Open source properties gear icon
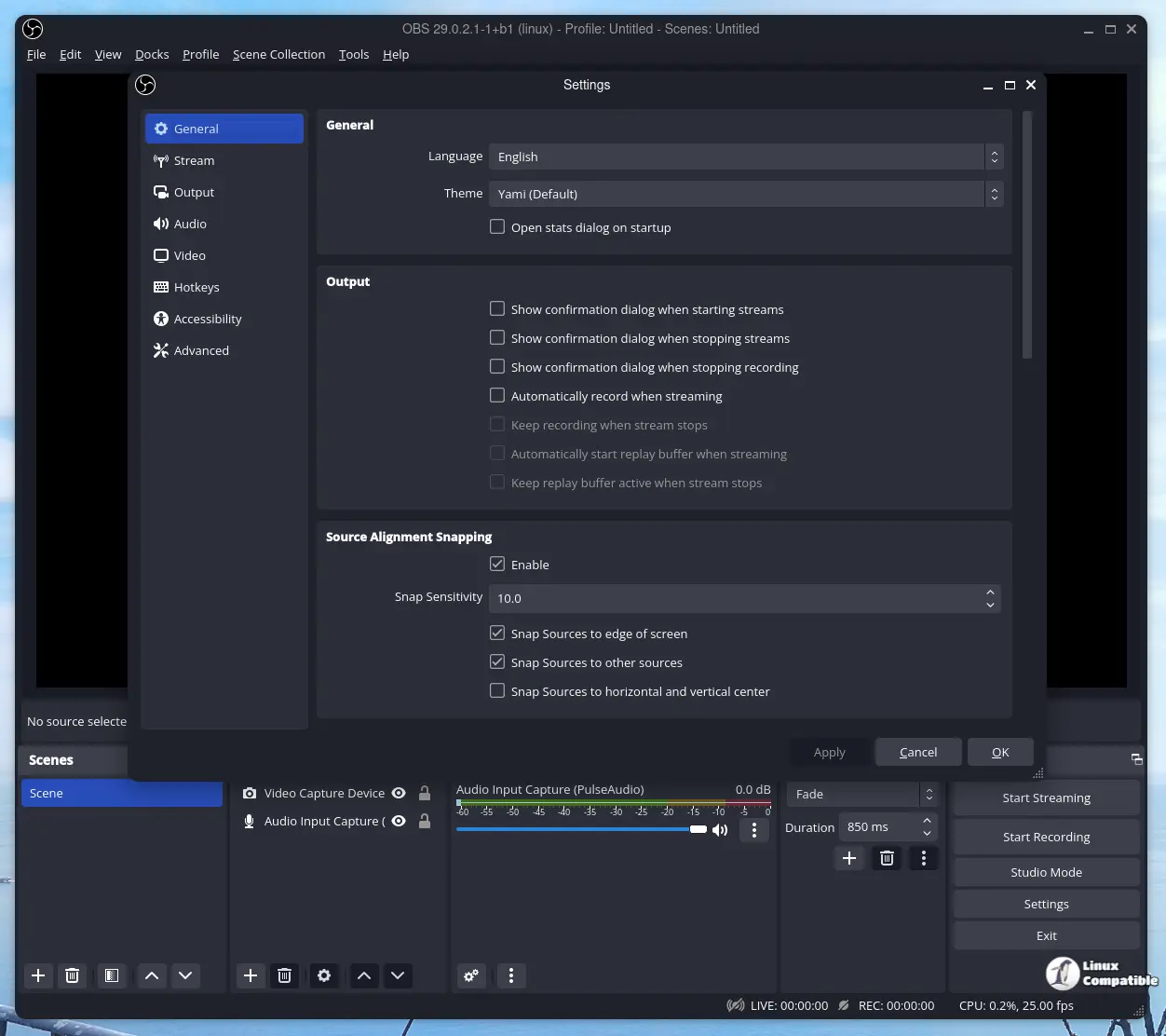 [324, 975]
